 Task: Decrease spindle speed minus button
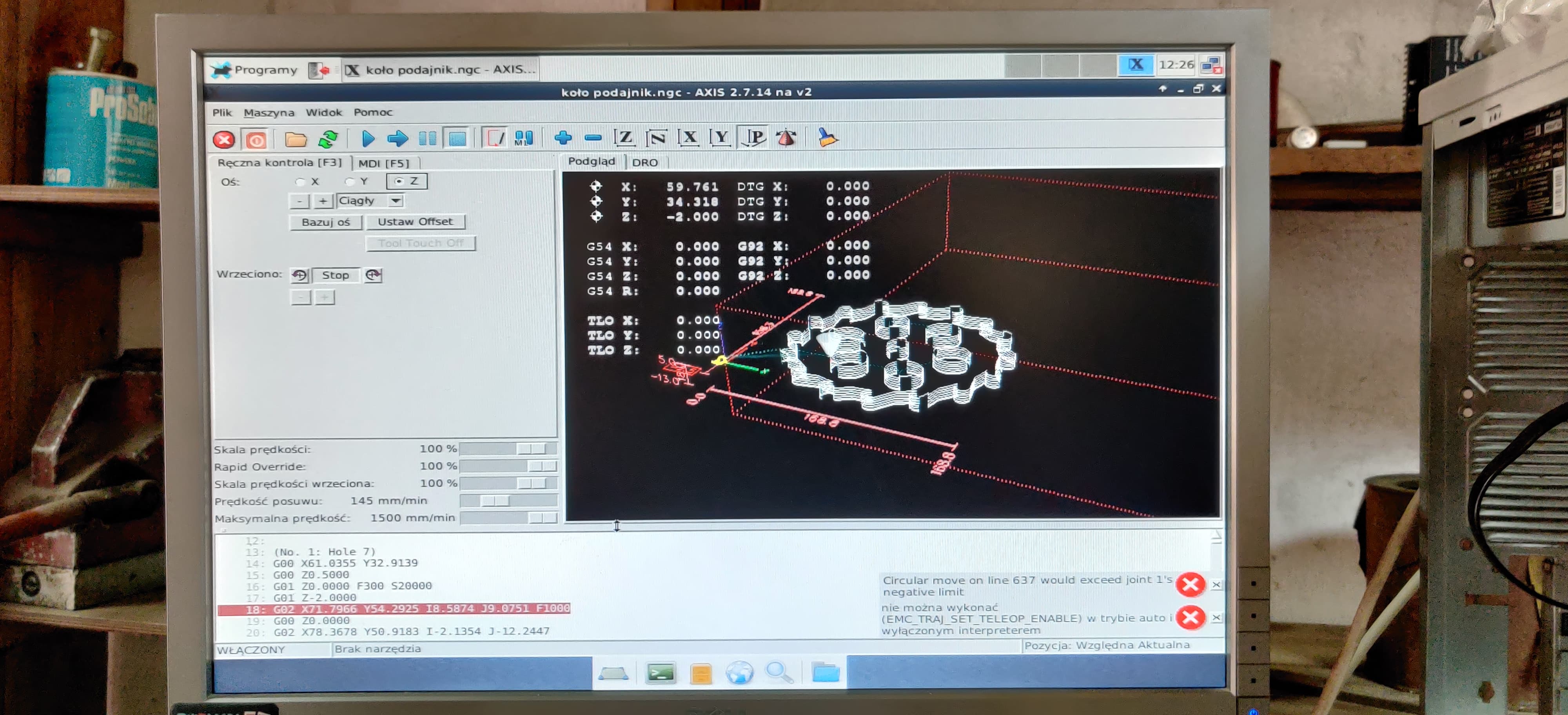coord(301,298)
